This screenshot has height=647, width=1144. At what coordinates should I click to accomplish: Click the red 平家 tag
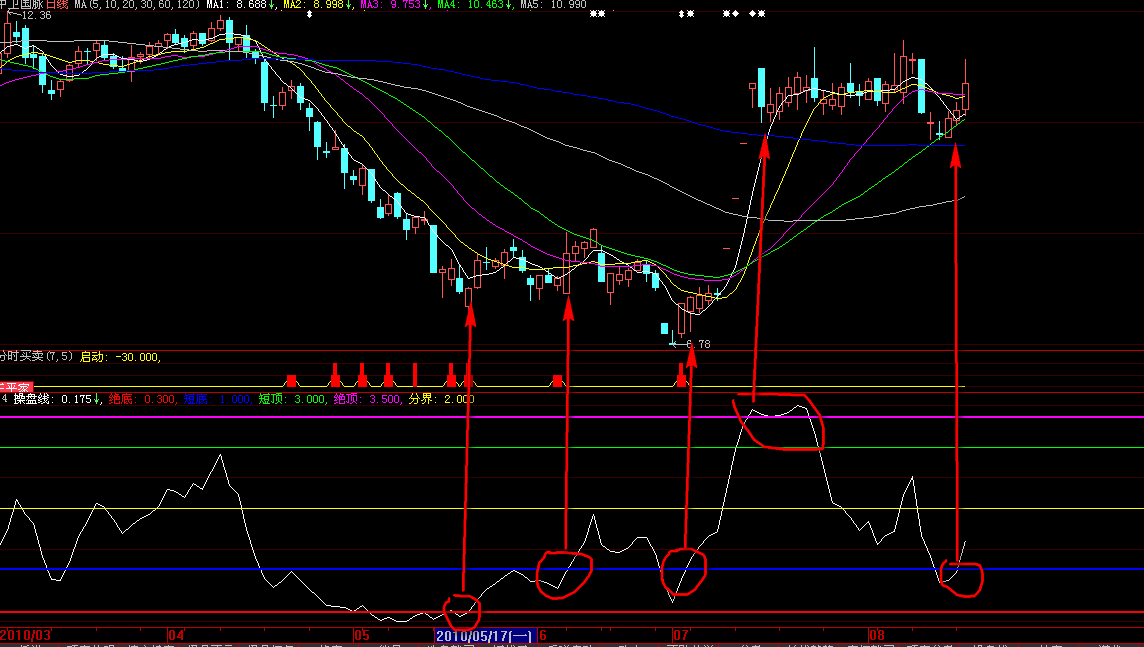(x=16, y=387)
